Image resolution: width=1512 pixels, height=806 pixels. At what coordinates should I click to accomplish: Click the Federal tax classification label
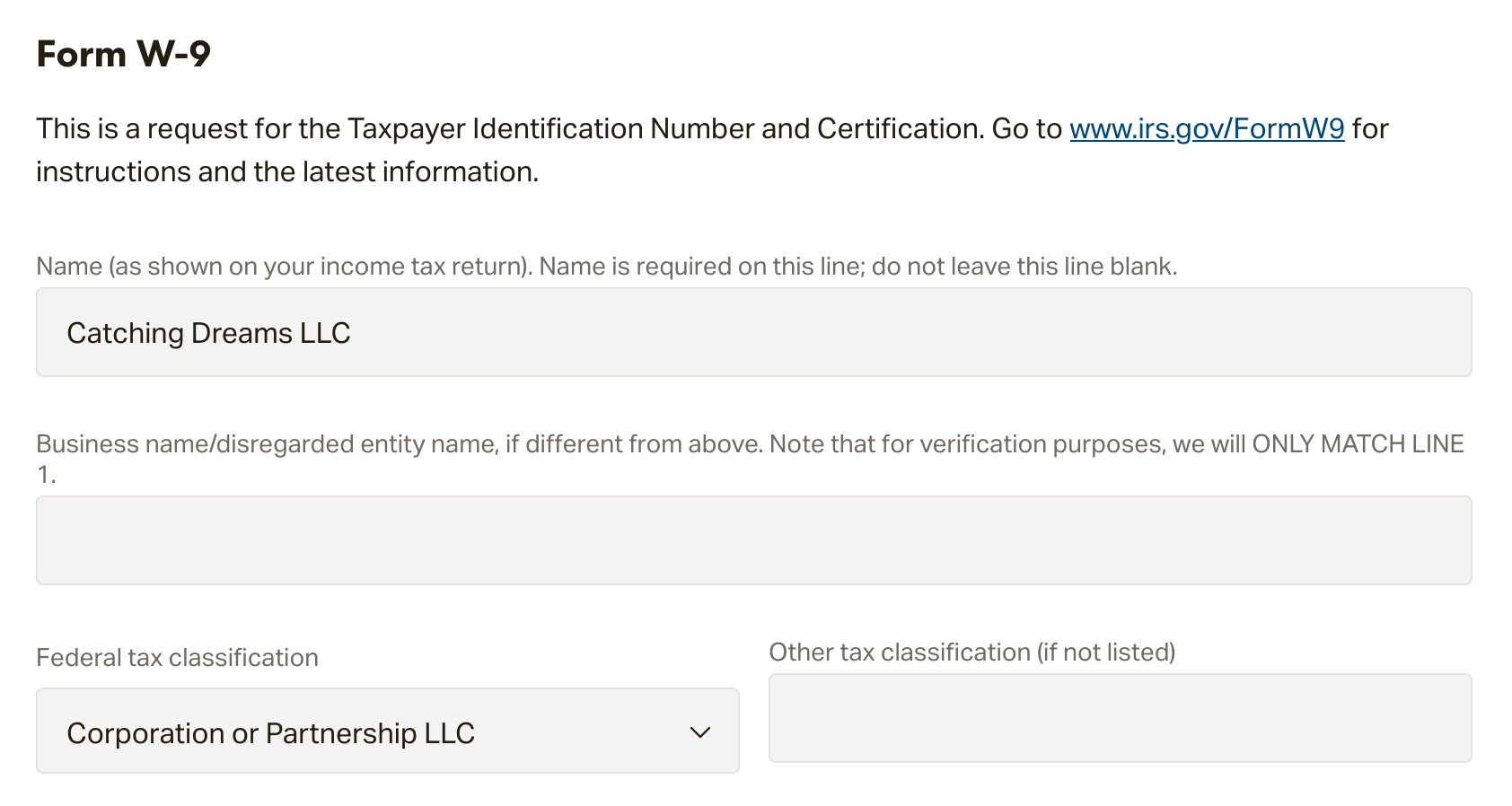point(176,657)
